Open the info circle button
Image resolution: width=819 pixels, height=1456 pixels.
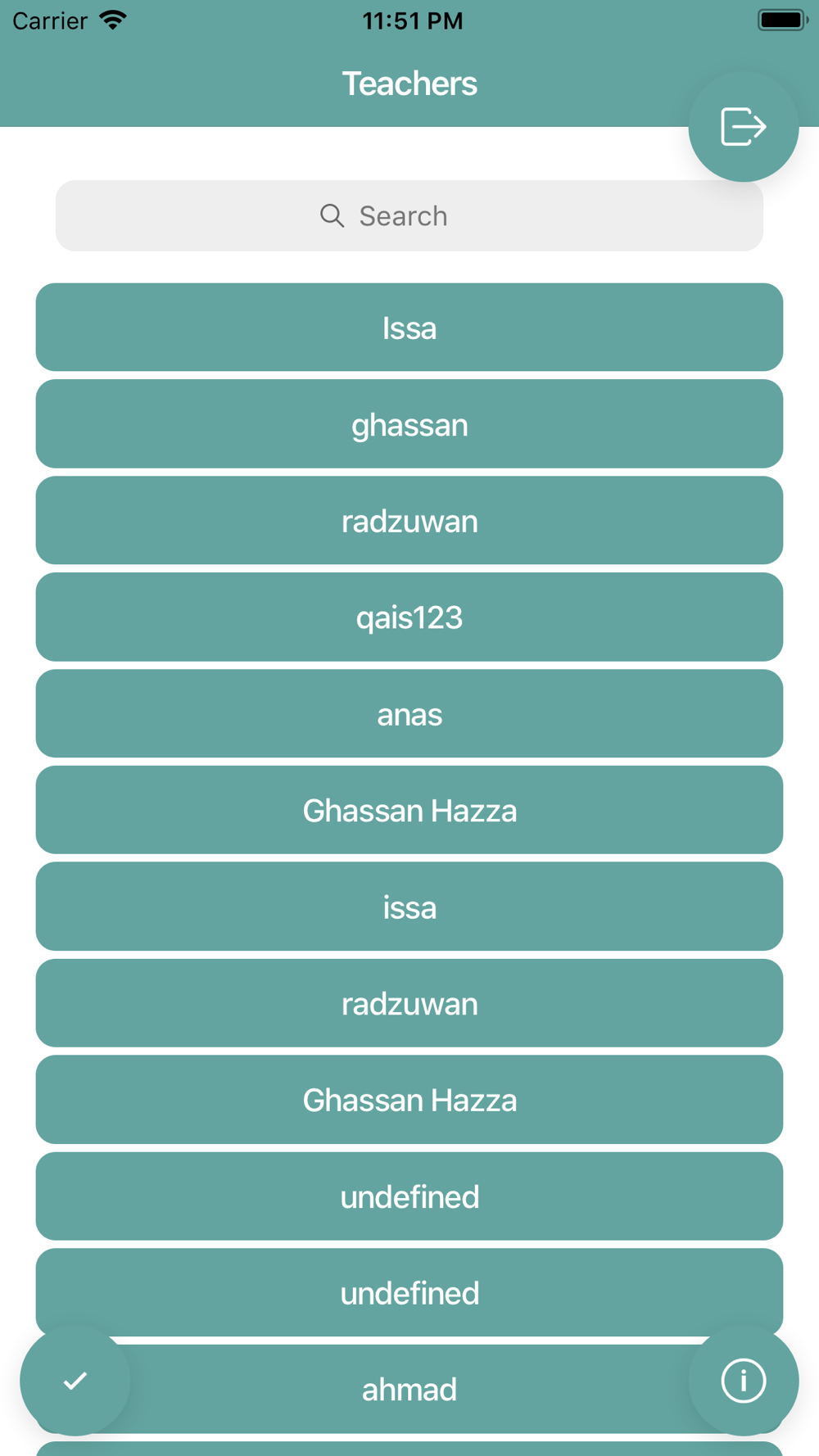click(743, 1381)
